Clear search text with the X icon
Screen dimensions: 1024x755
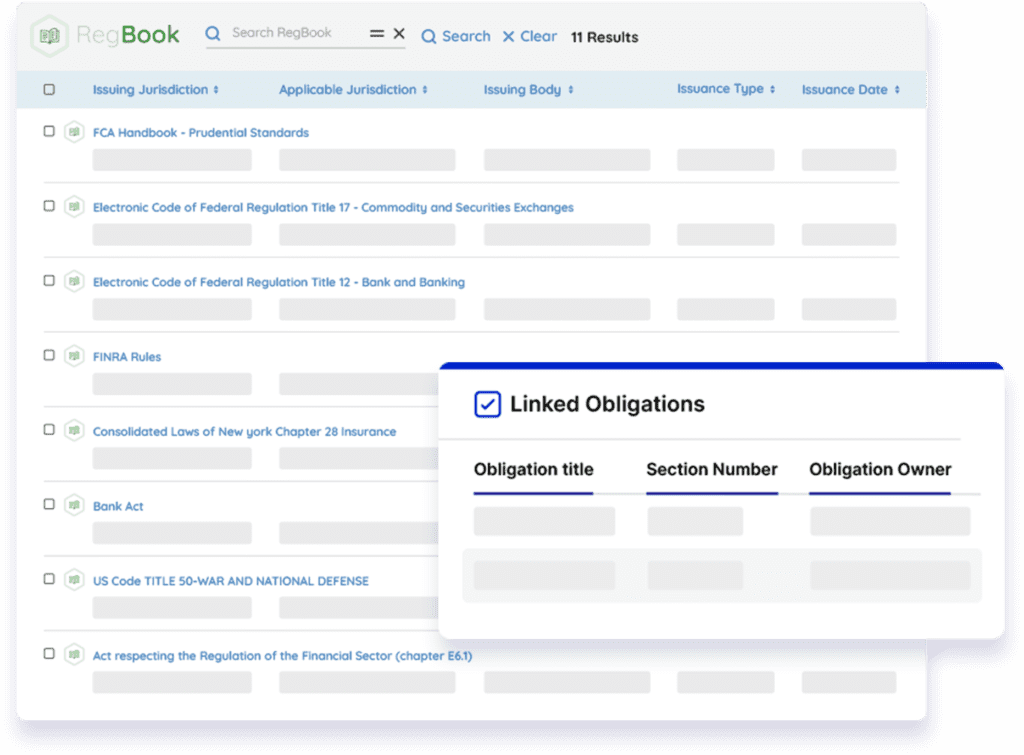[399, 33]
